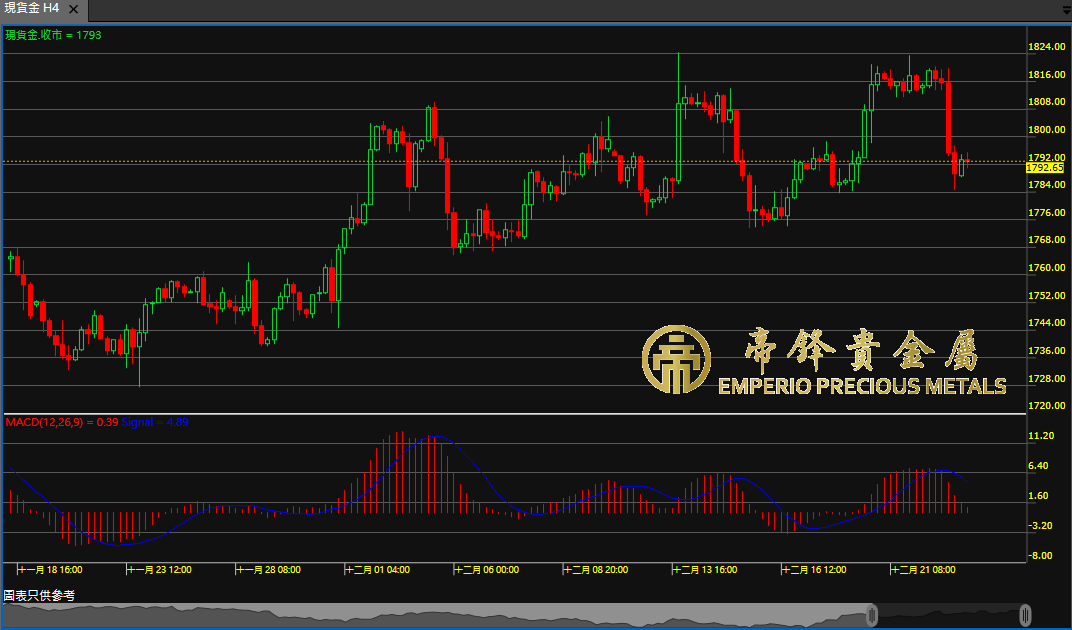Image resolution: width=1072 pixels, height=630 pixels.
Task: Click the MACD 6.40 scale label
Action: click(x=1038, y=467)
